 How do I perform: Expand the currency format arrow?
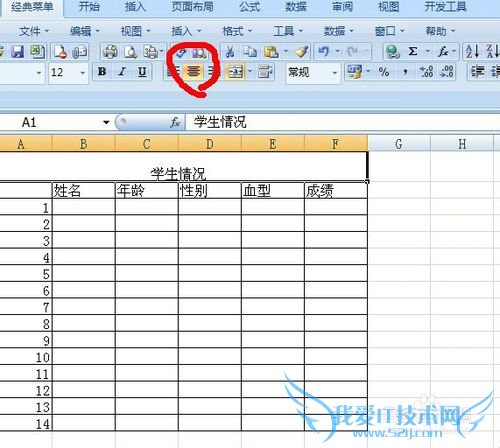368,72
